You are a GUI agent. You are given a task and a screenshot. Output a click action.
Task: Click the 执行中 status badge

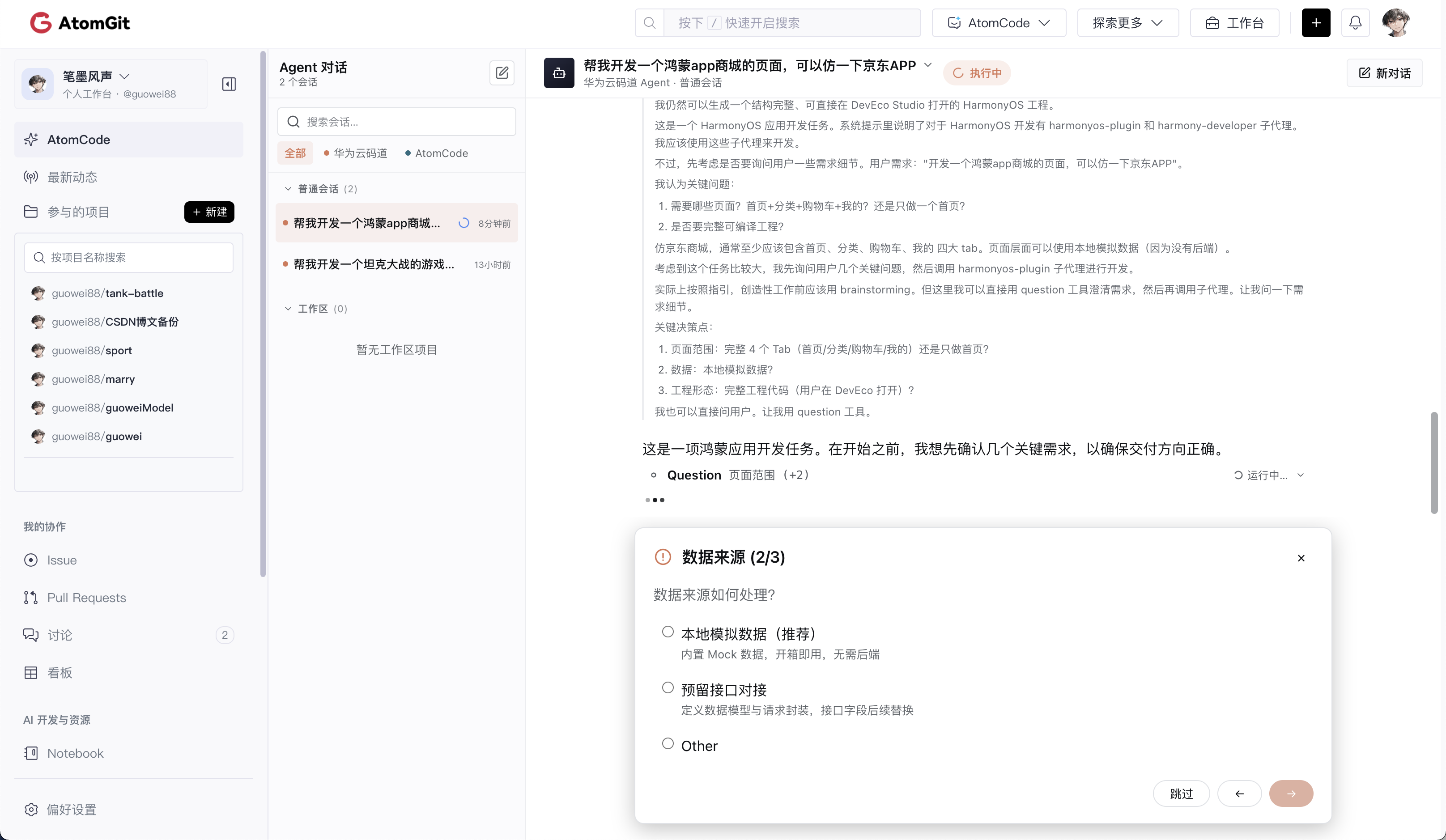tap(977, 73)
